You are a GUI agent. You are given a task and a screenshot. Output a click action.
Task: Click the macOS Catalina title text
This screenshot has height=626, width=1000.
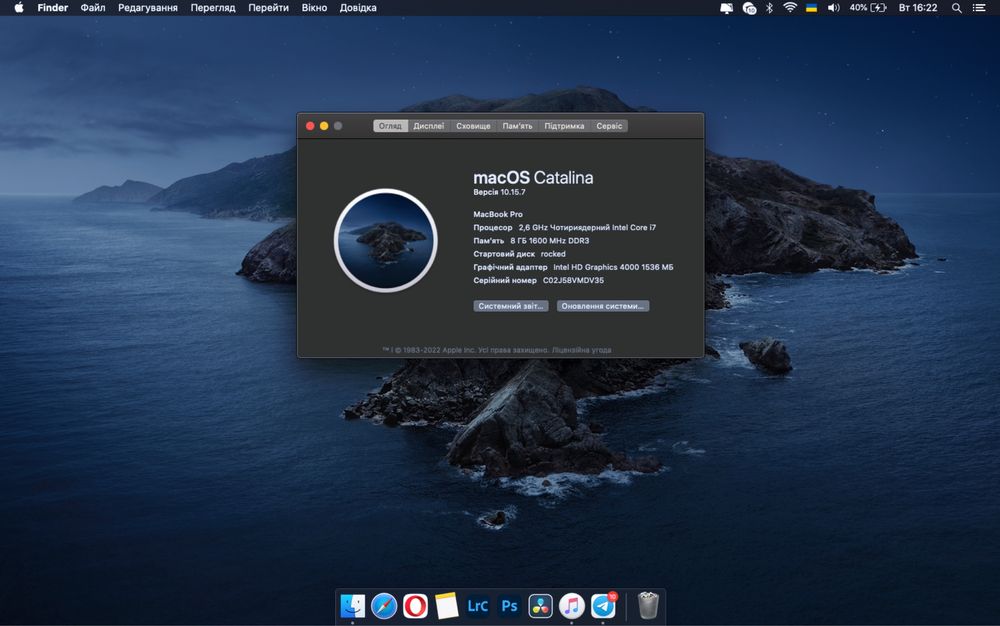click(x=533, y=178)
